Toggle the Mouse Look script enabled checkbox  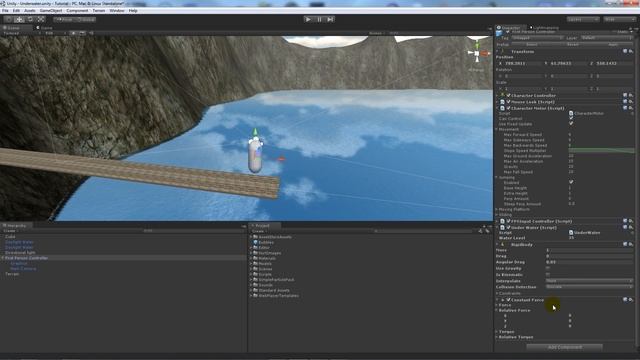tap(509, 102)
